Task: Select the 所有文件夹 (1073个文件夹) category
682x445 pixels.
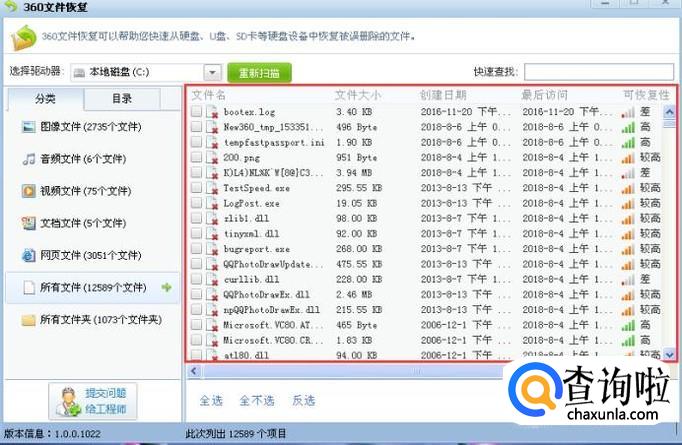Action: 91,320
